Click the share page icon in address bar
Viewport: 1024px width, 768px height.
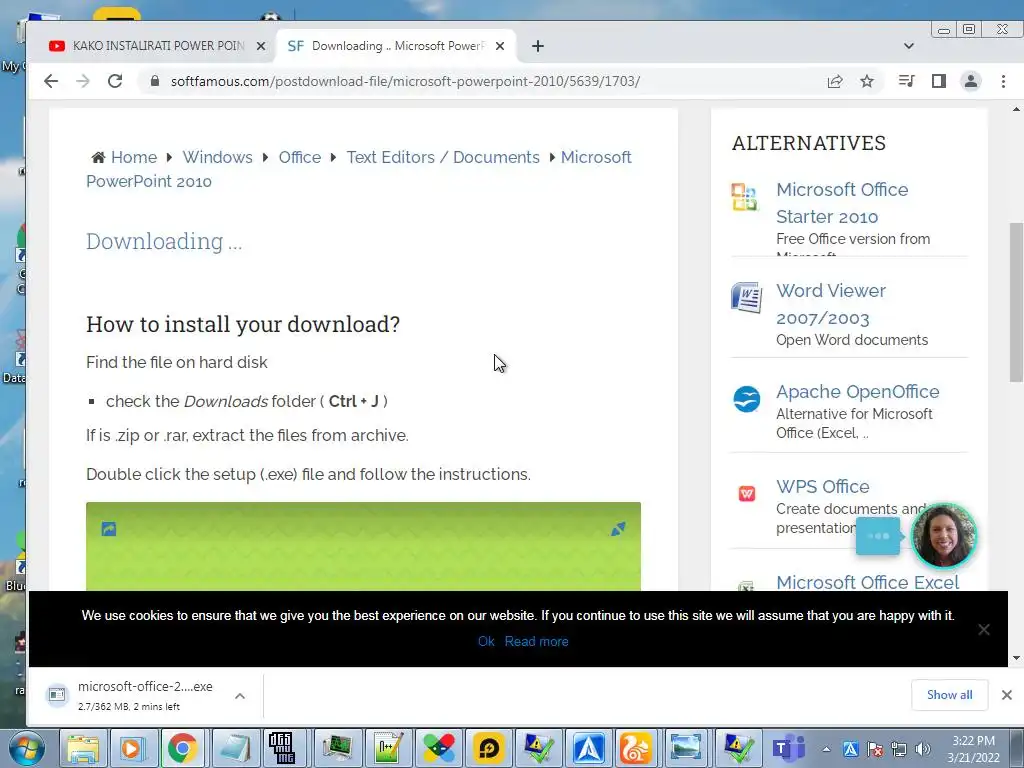[835, 82]
